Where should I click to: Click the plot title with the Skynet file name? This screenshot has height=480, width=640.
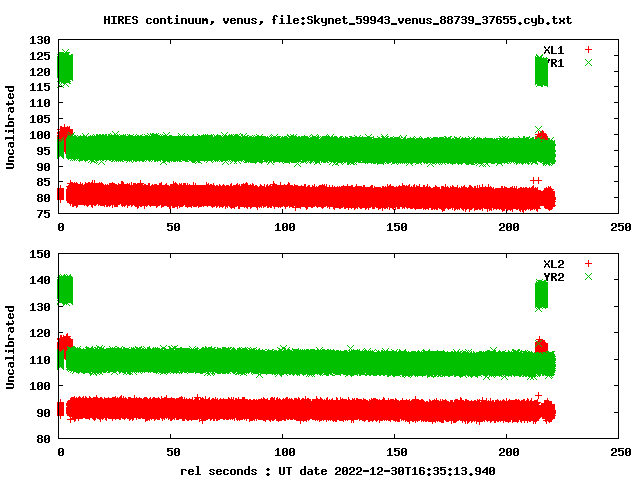(x=337, y=20)
